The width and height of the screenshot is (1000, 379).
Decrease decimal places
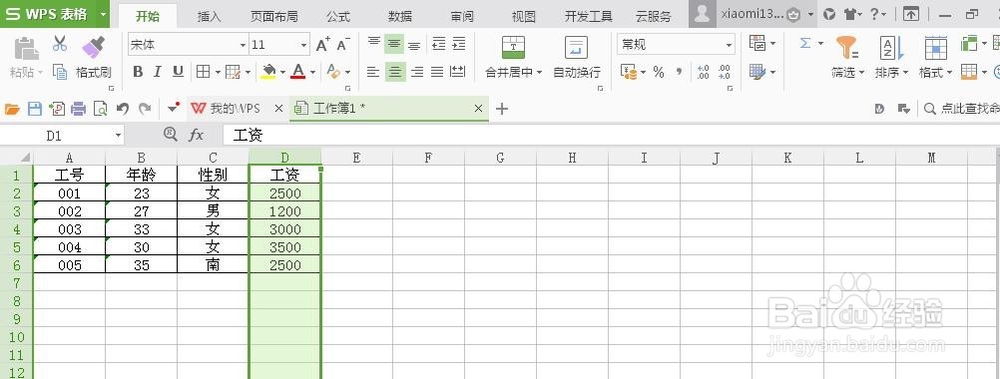724,72
